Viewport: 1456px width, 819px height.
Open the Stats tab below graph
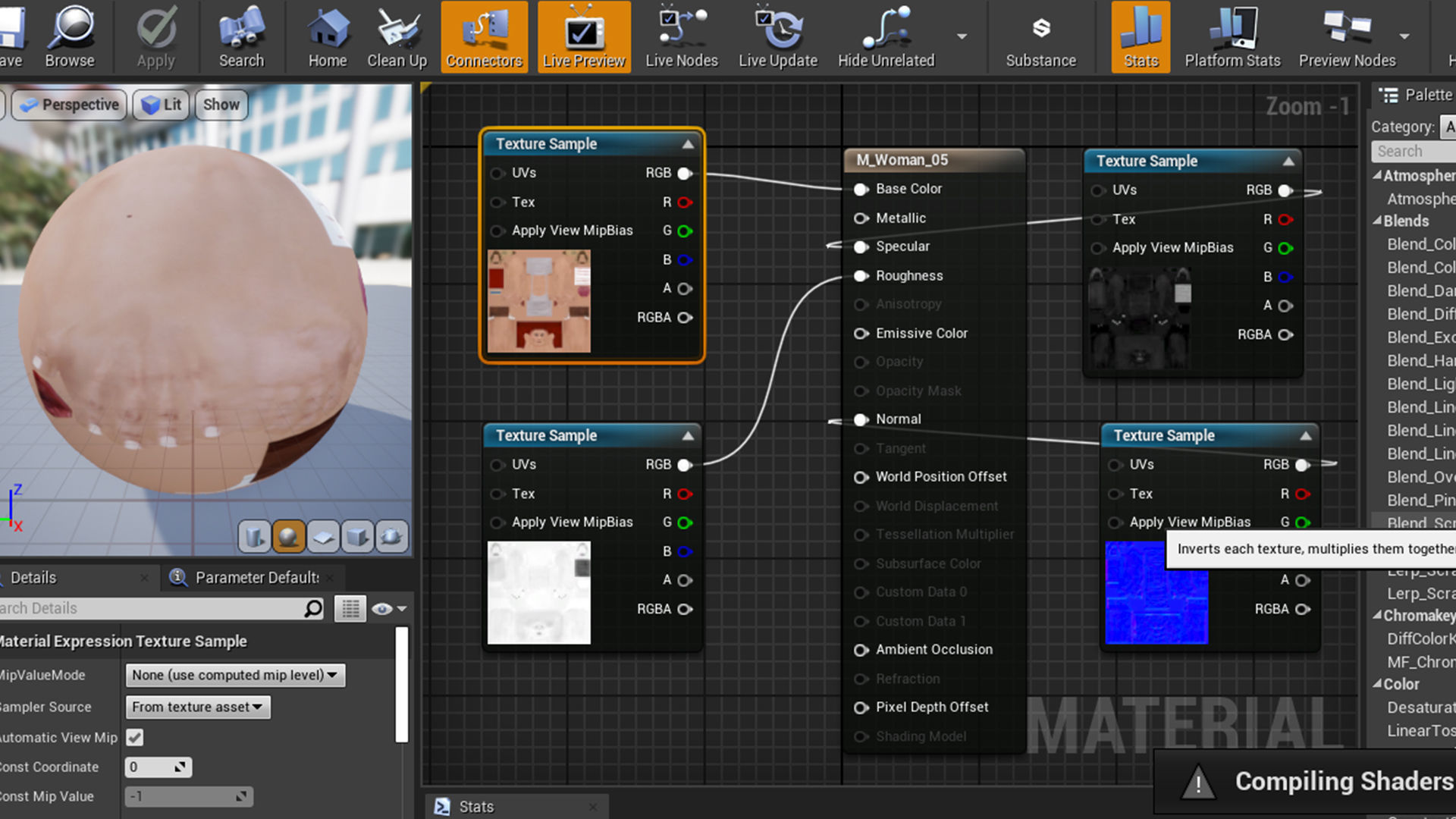[x=475, y=807]
